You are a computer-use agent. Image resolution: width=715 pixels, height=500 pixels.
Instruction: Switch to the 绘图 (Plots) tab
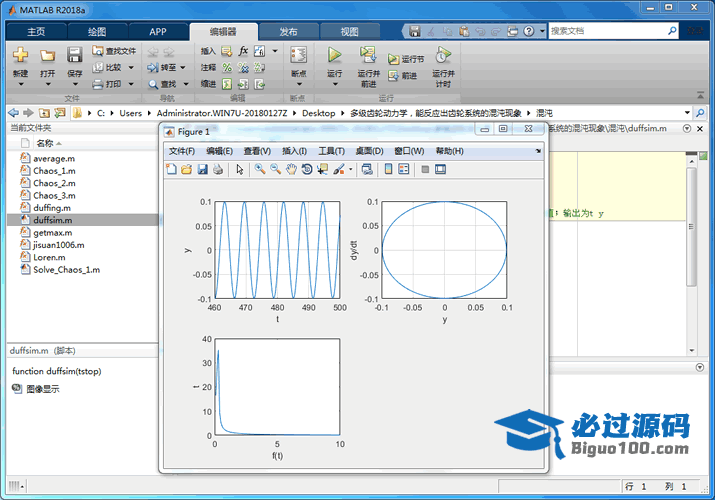point(97,31)
